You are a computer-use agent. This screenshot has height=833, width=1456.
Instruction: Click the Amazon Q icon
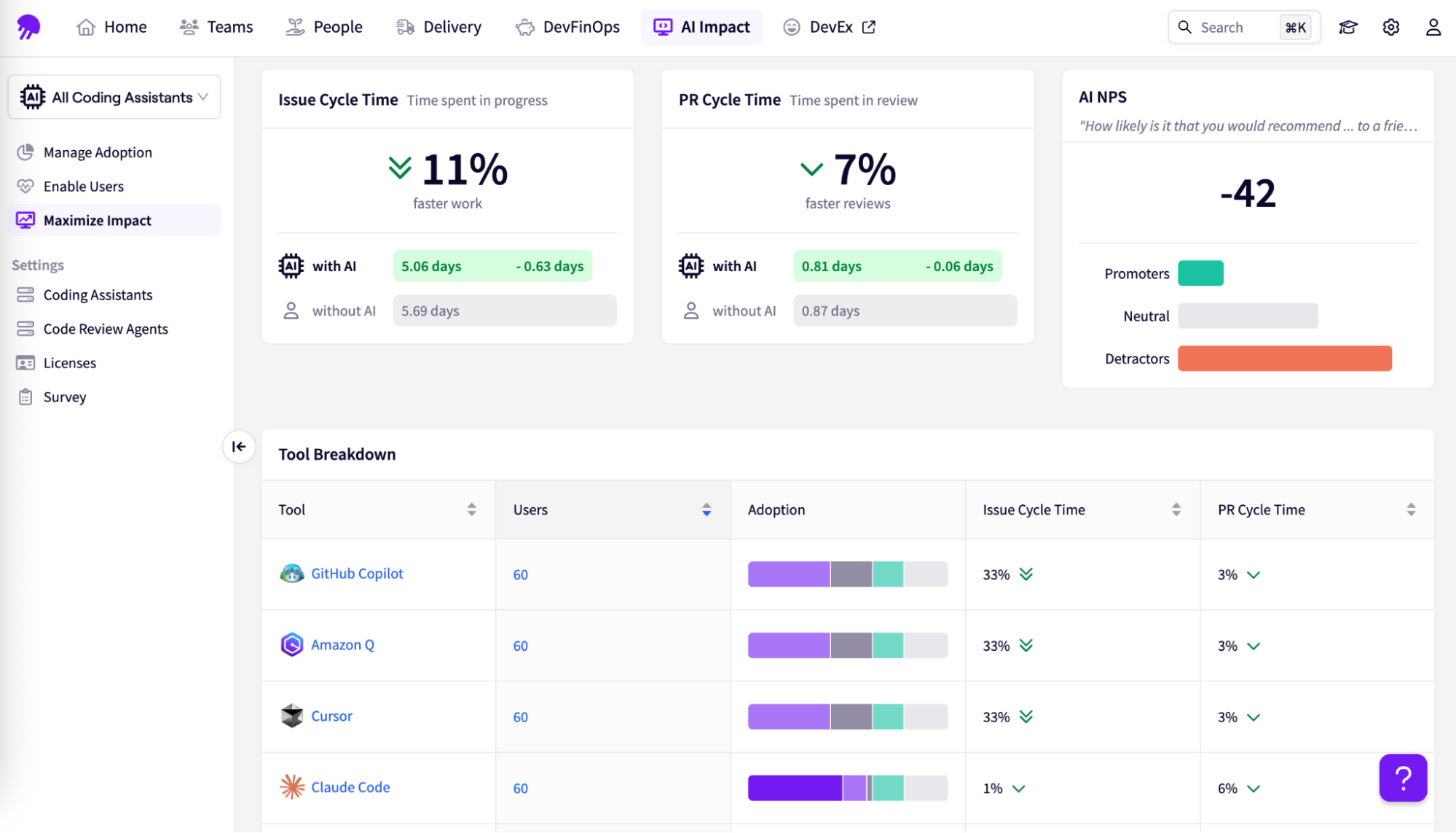(x=291, y=644)
